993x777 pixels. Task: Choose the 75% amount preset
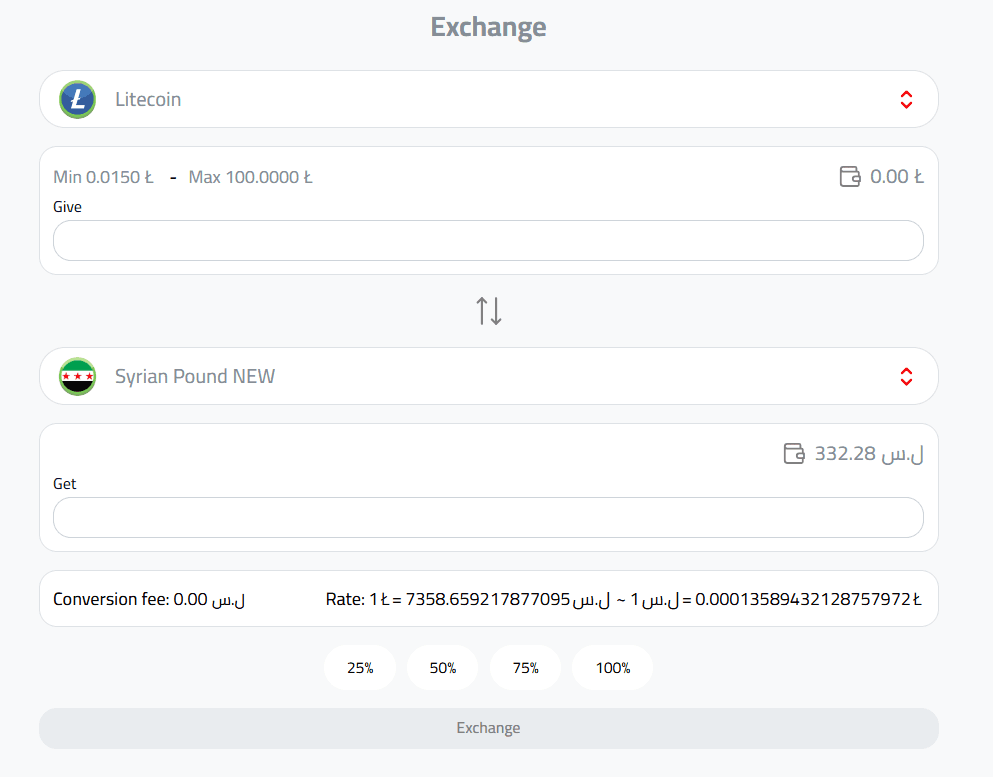coord(525,667)
